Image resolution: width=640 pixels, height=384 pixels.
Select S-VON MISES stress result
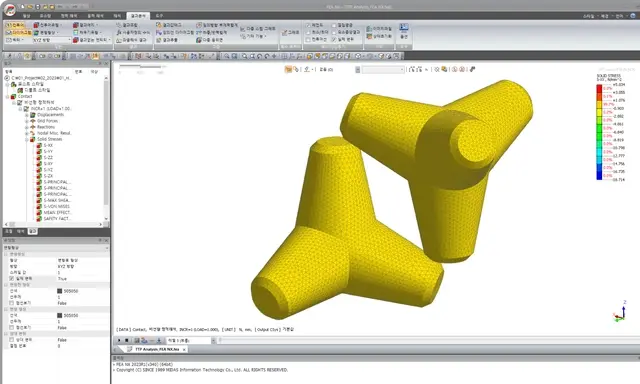click(56, 206)
